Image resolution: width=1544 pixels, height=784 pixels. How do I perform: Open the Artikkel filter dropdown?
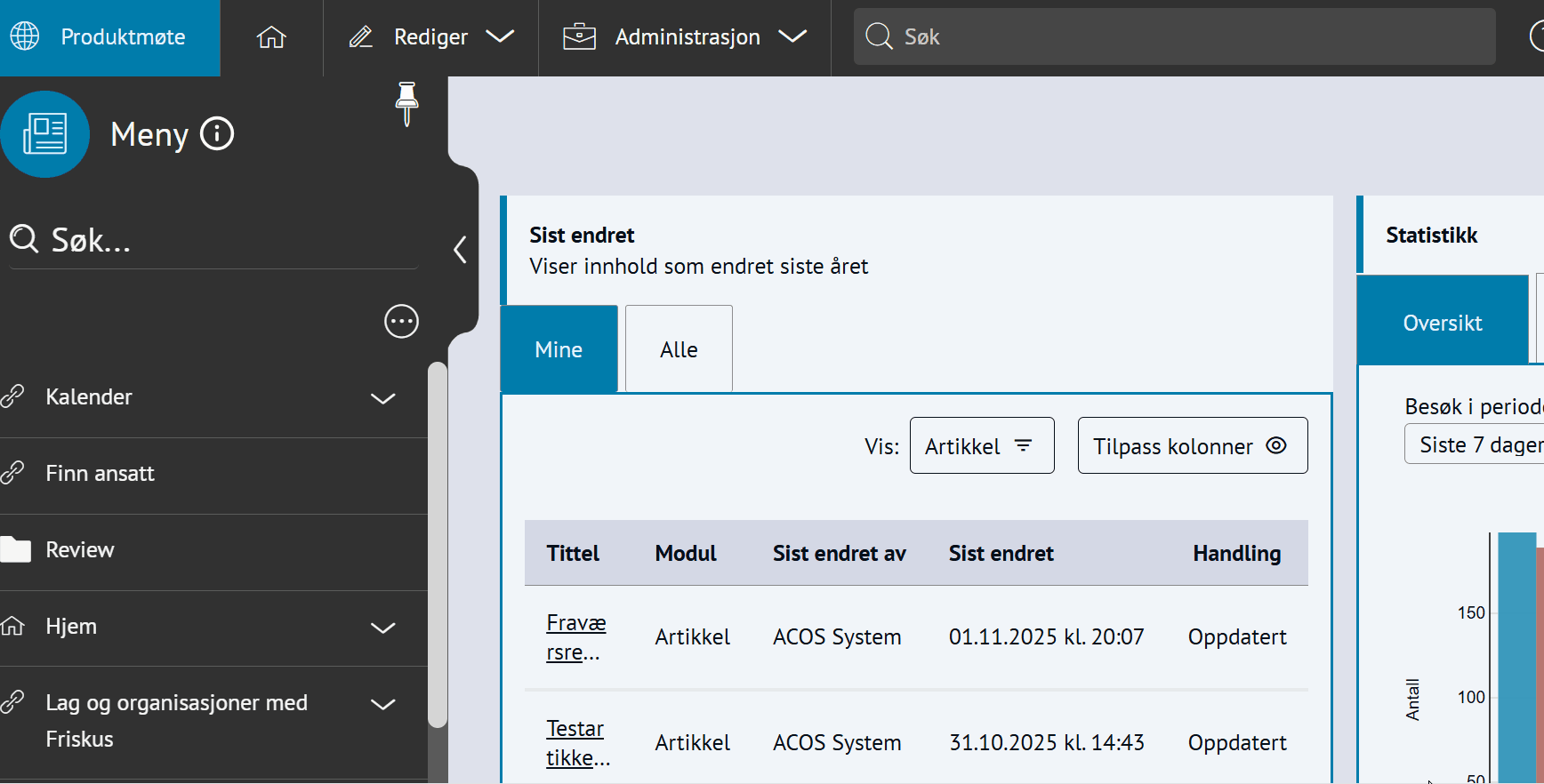981,446
